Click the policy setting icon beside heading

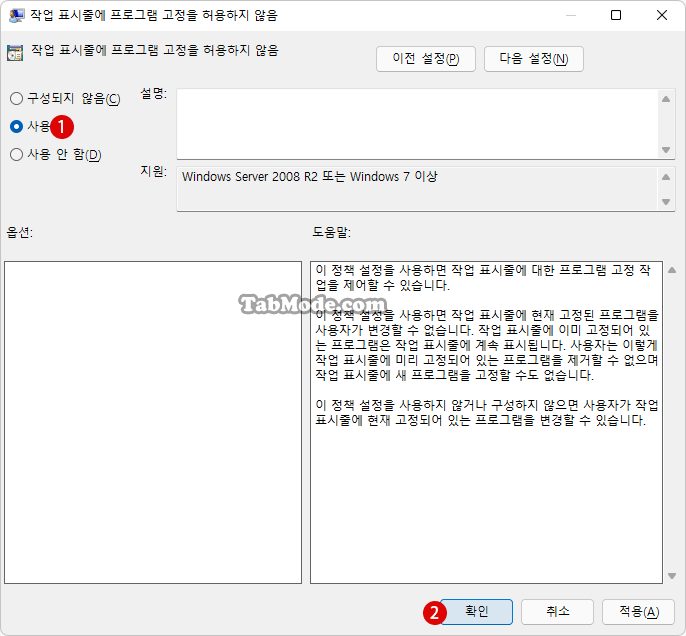tap(15, 53)
